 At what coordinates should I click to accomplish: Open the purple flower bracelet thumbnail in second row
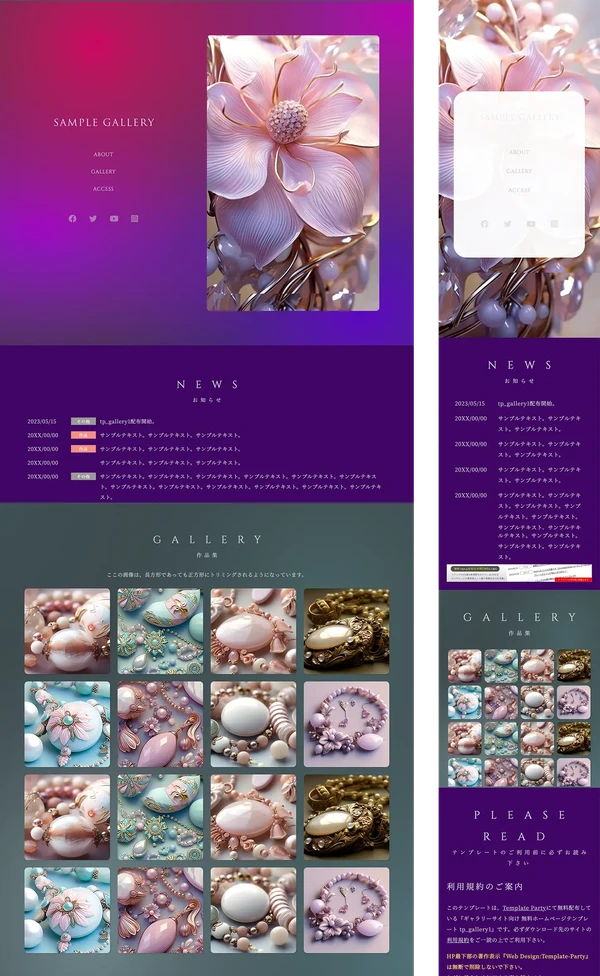347,724
